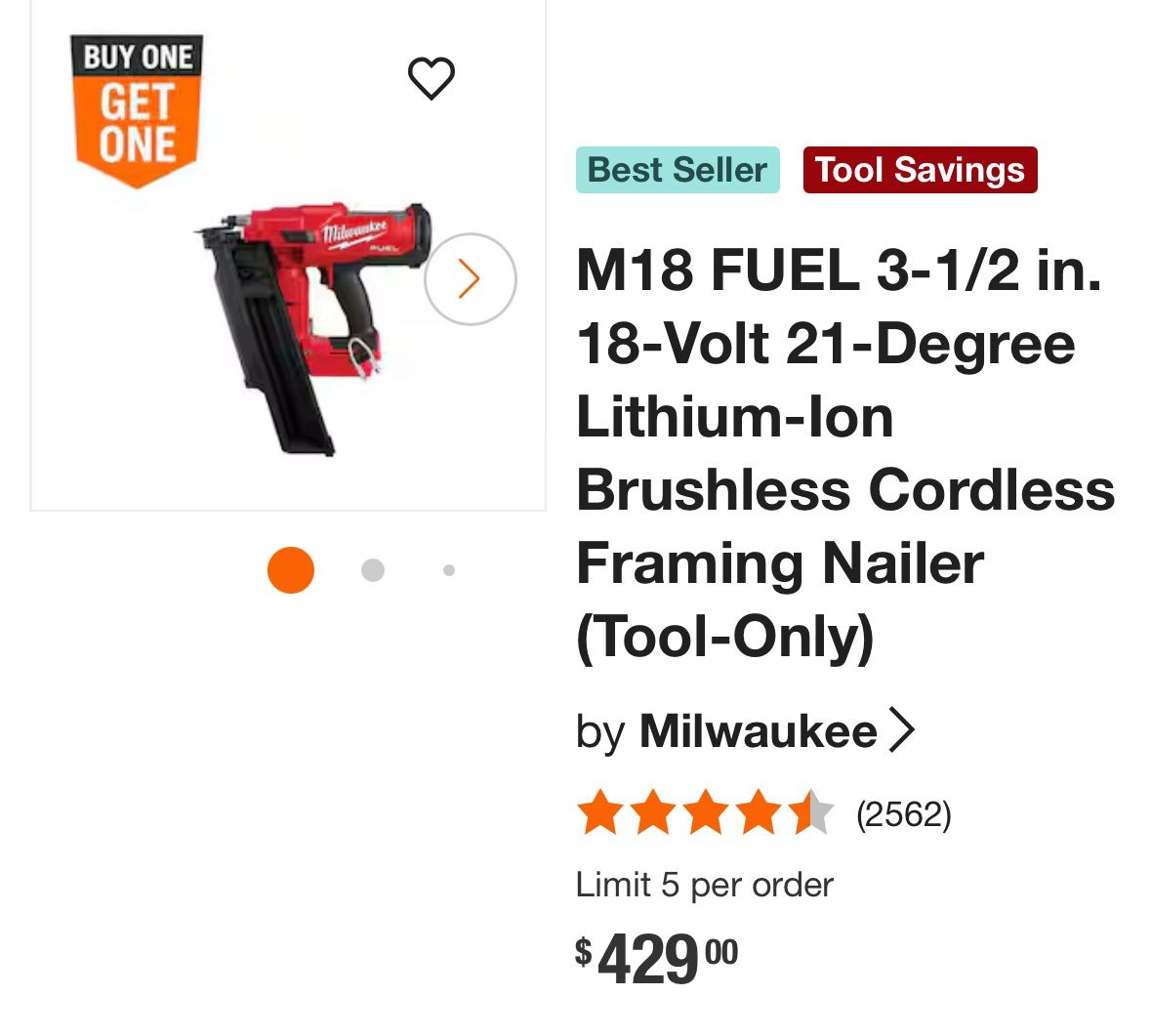
Task: Open the 2562 reviews count
Action: [903, 813]
